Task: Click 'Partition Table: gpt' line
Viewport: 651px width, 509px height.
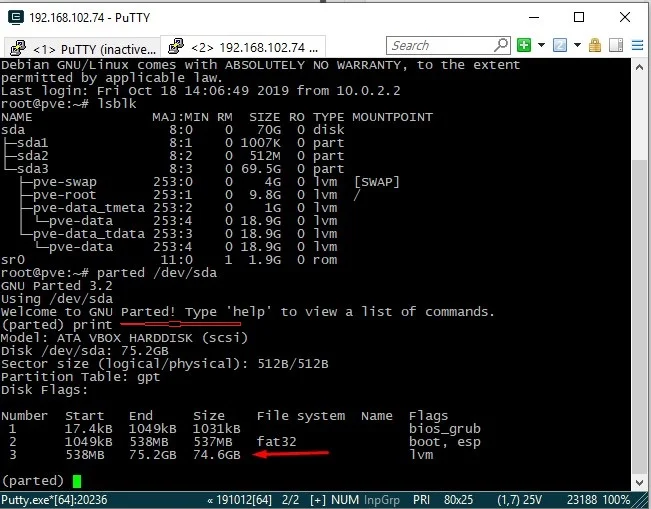Action: (81, 377)
